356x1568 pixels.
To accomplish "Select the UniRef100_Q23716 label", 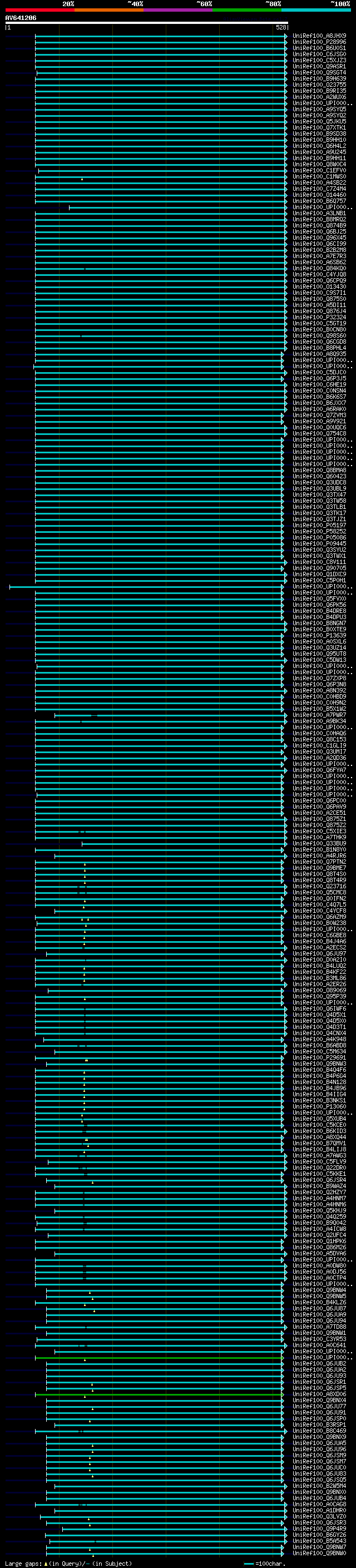I will (x=319, y=886).
